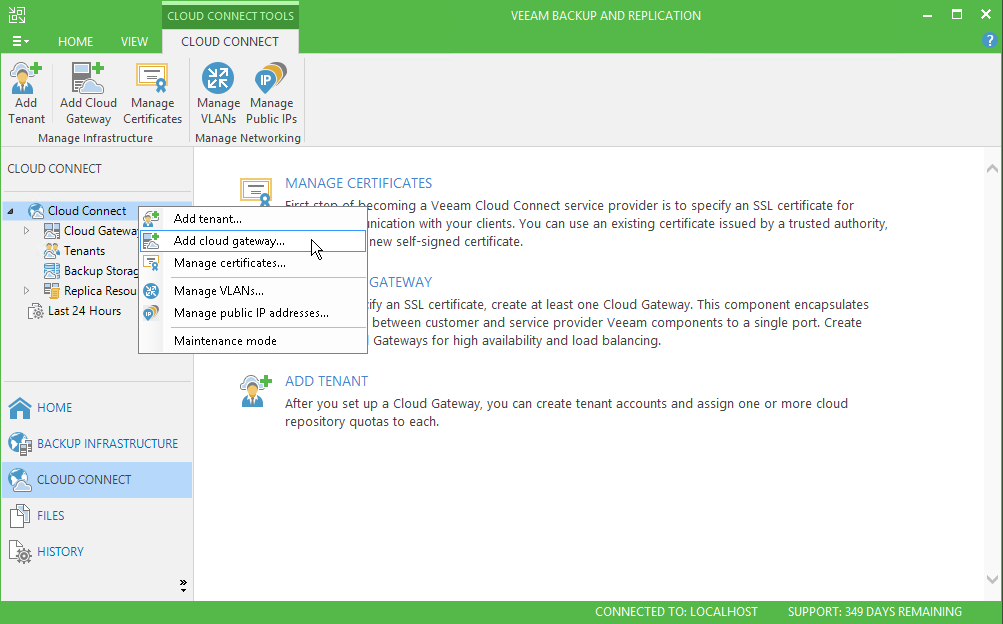Expand navigation pane options chevron
Viewport: 1003px width, 624px height.
pyautogui.click(x=183, y=585)
